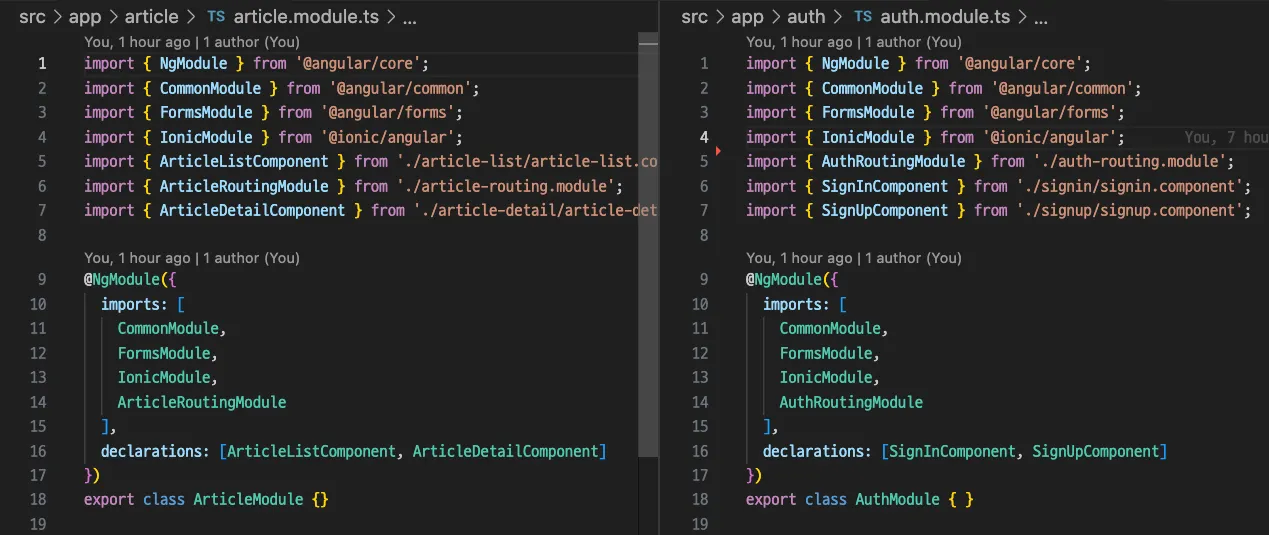1269x535 pixels.
Task: Click ArticleRoutingModule in the imports array
Action: (201, 402)
